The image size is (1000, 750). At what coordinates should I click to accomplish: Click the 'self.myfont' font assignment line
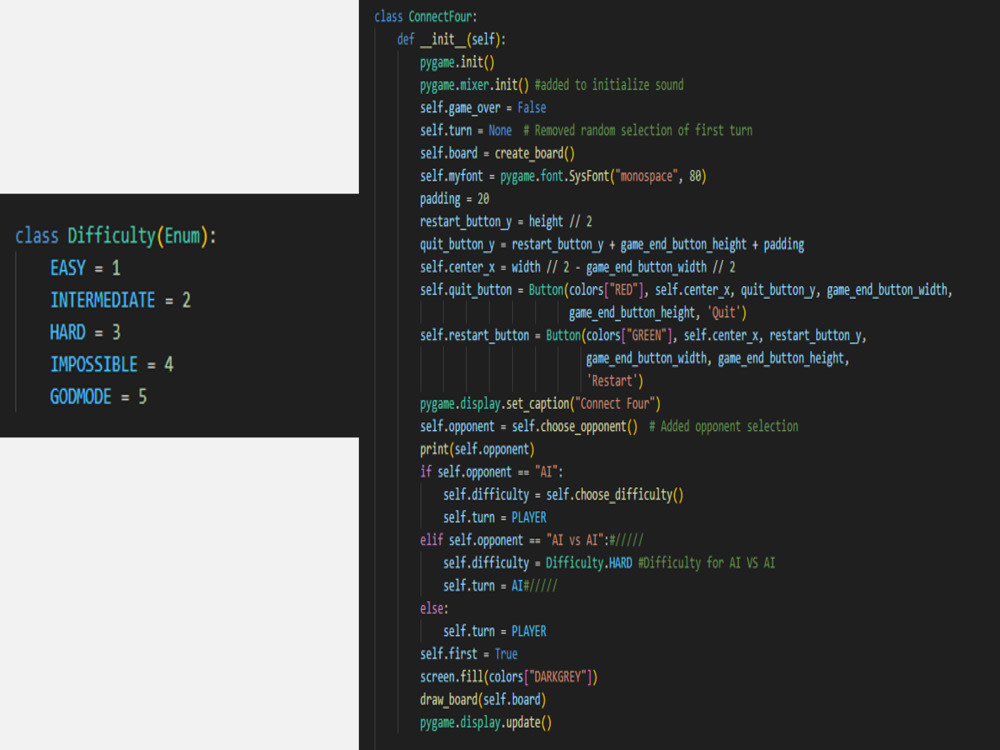pyautogui.click(x=562, y=176)
